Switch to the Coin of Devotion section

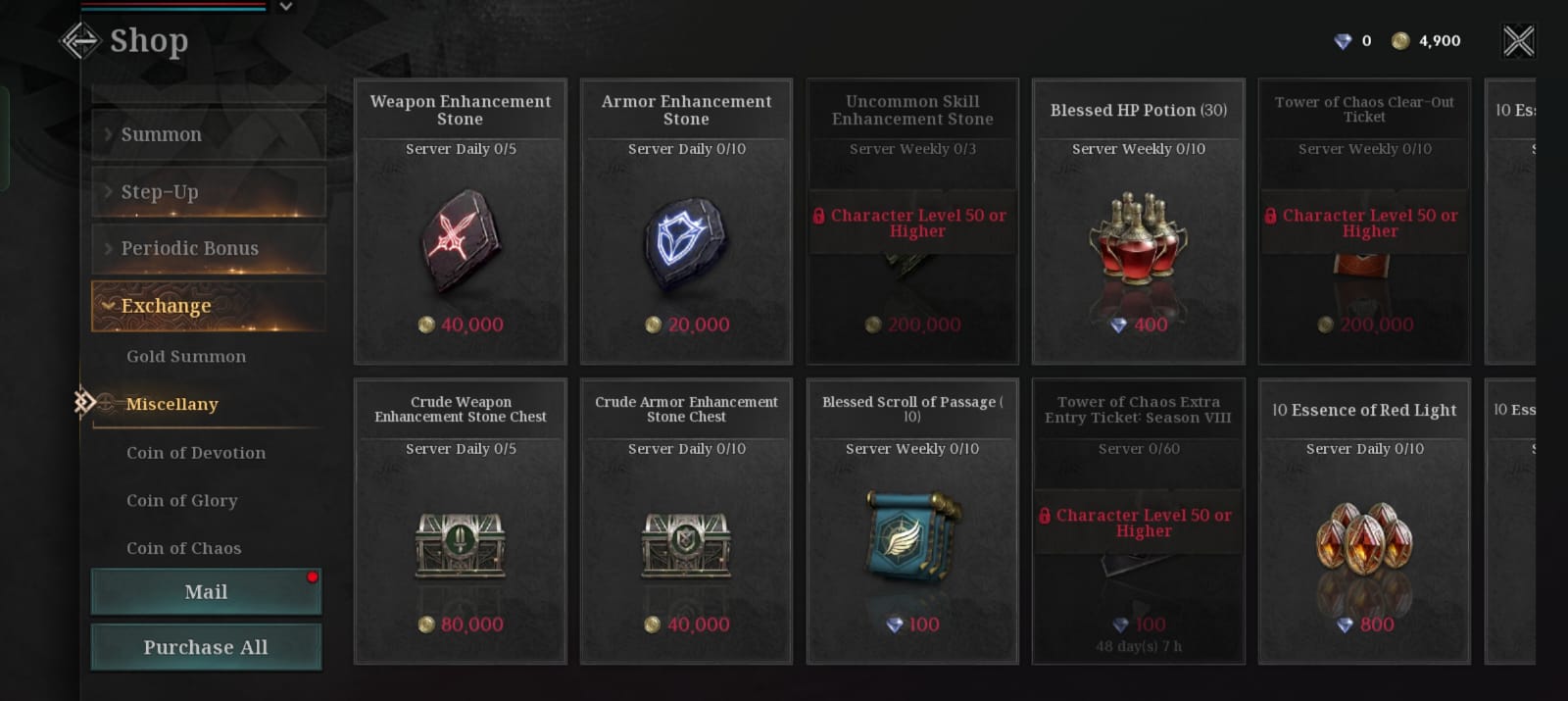point(196,453)
